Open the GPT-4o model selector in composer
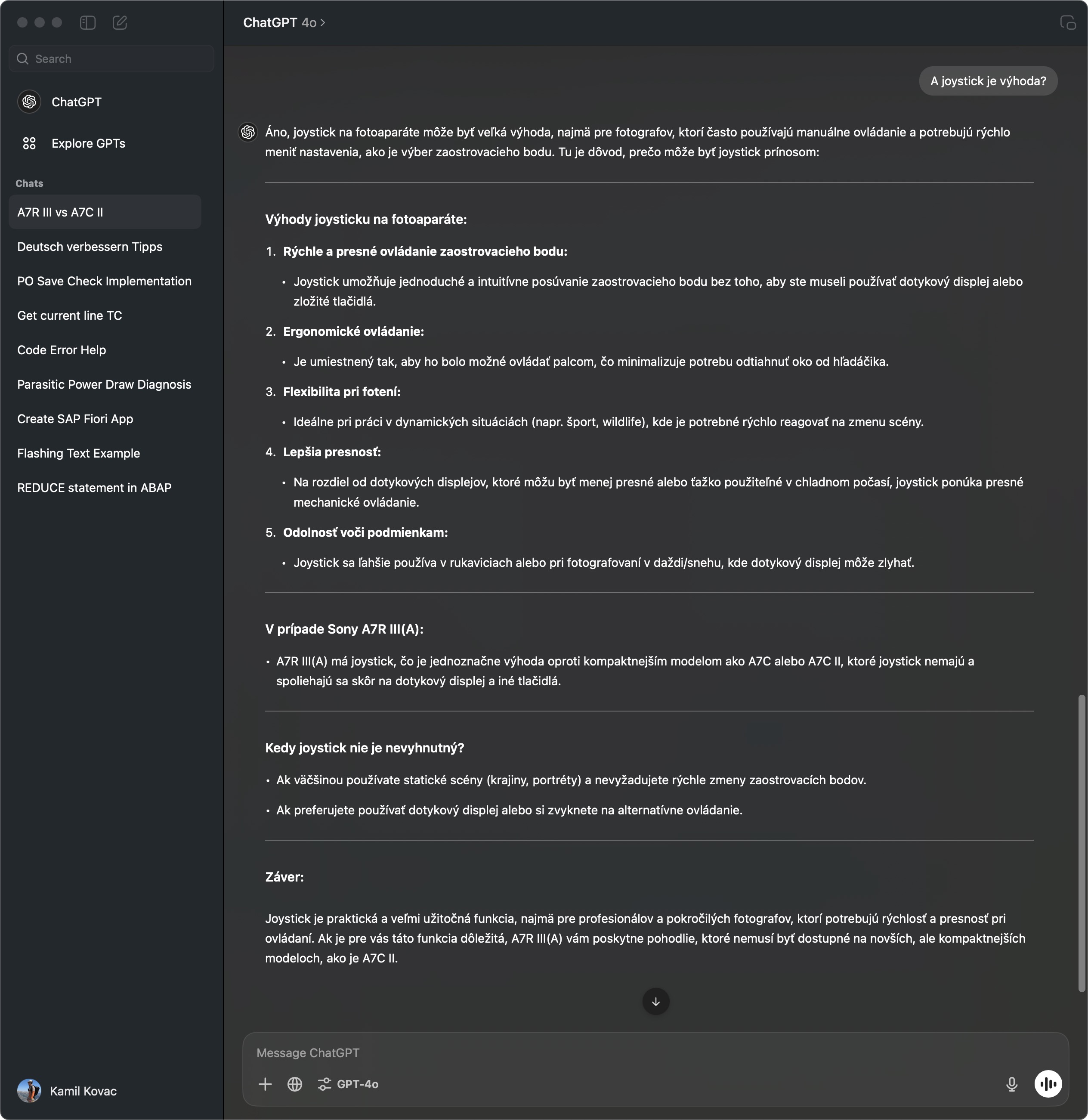The image size is (1088, 1120). 348,1083
